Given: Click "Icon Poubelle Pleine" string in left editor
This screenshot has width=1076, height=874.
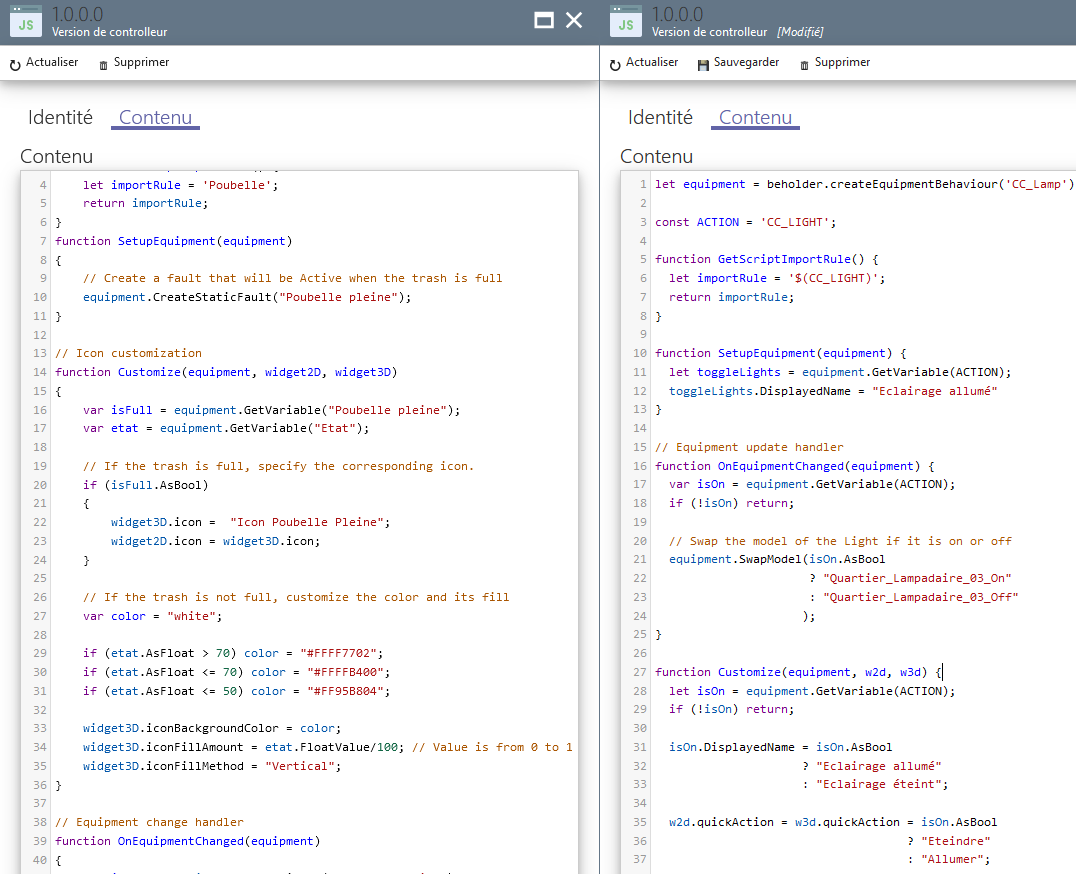Looking at the screenshot, I should pos(307,523).
